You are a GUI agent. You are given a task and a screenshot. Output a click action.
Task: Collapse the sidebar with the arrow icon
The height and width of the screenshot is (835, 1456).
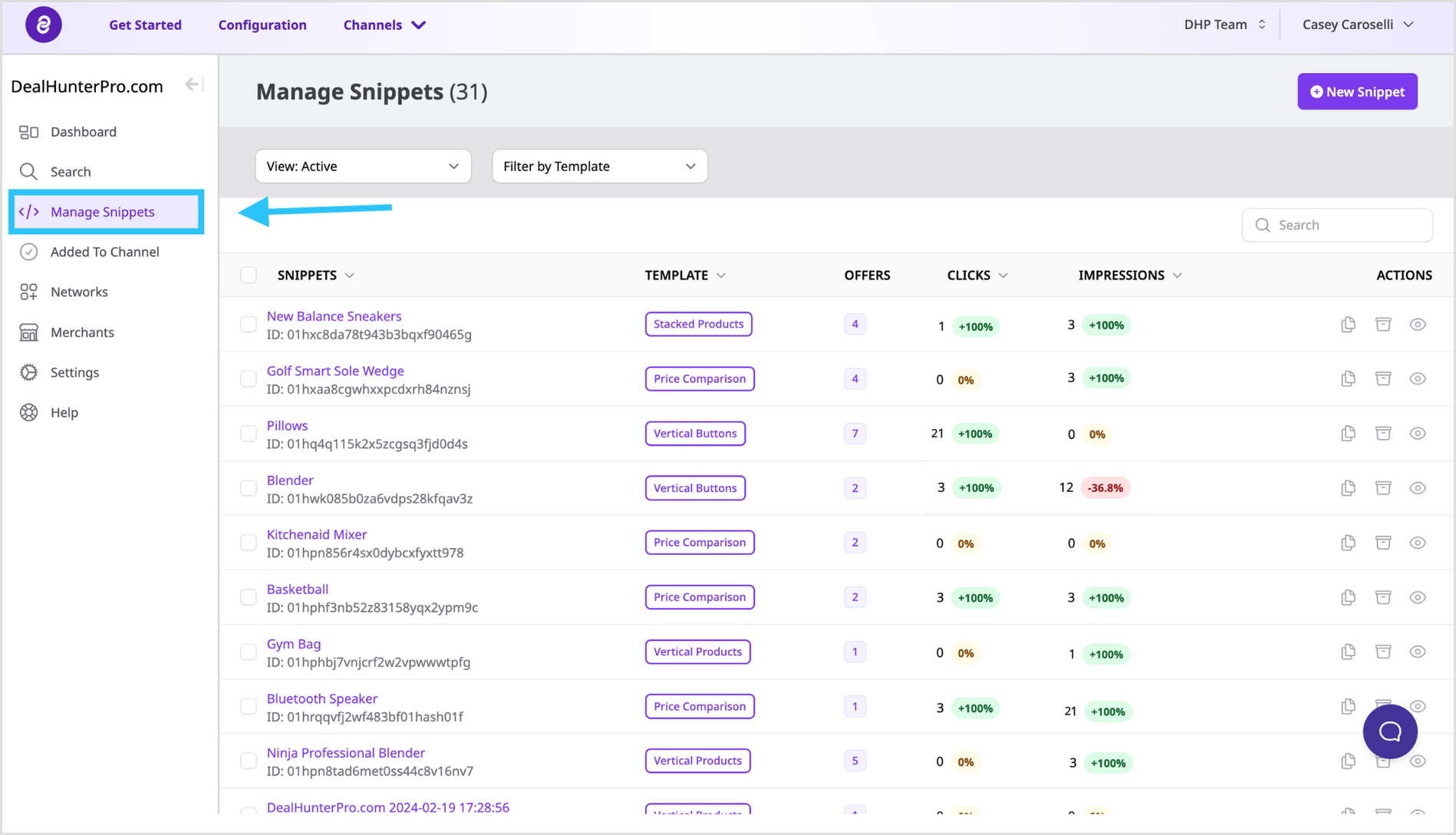193,85
